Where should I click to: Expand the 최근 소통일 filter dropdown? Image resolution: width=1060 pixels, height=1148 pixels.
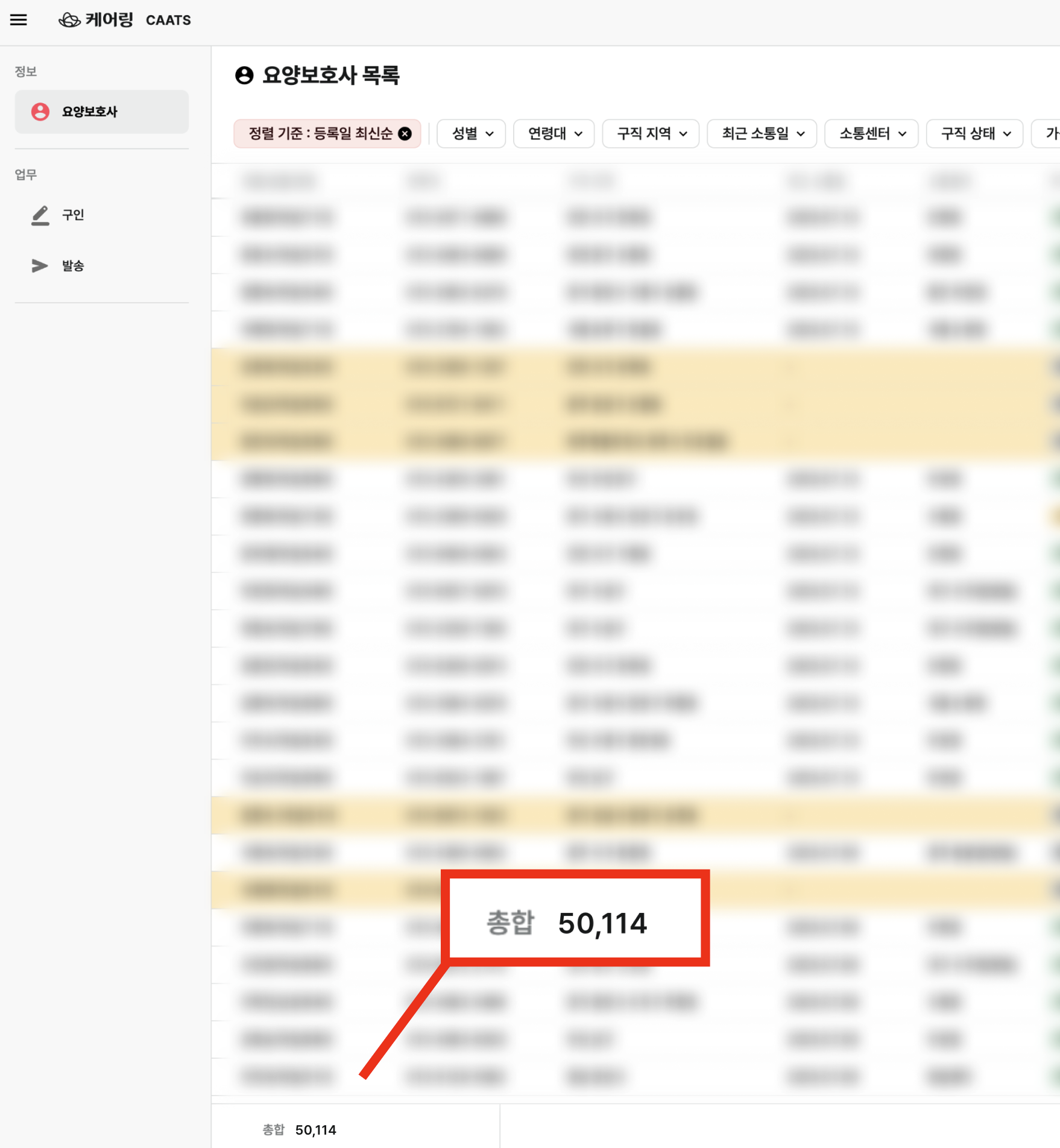(762, 134)
